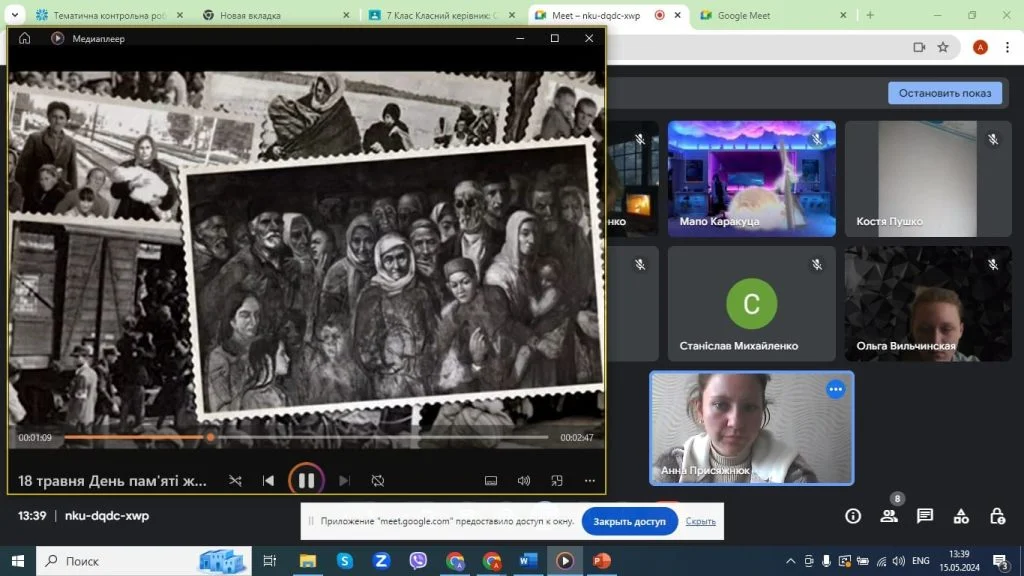This screenshot has width=1024, height=576.
Task: Go to Media Player home
Action: coord(25,39)
